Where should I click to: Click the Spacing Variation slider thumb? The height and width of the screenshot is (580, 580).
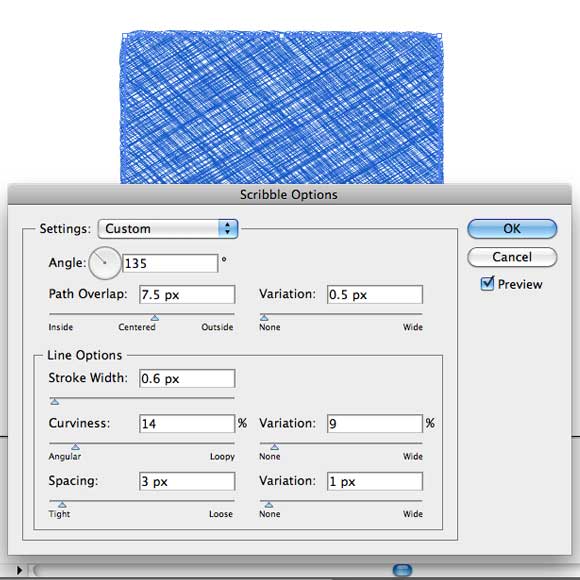coord(269,505)
